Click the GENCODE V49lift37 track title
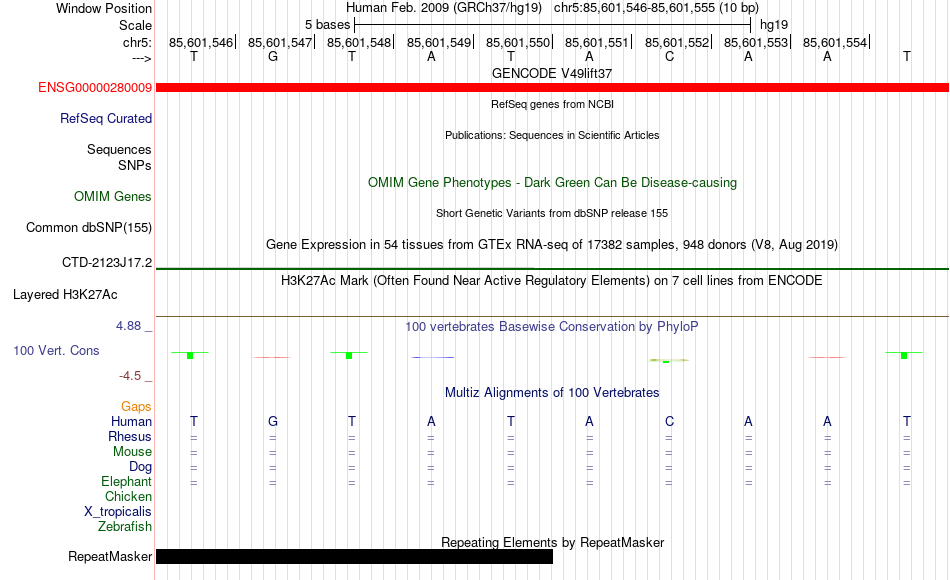The height and width of the screenshot is (580, 950). coord(552,73)
